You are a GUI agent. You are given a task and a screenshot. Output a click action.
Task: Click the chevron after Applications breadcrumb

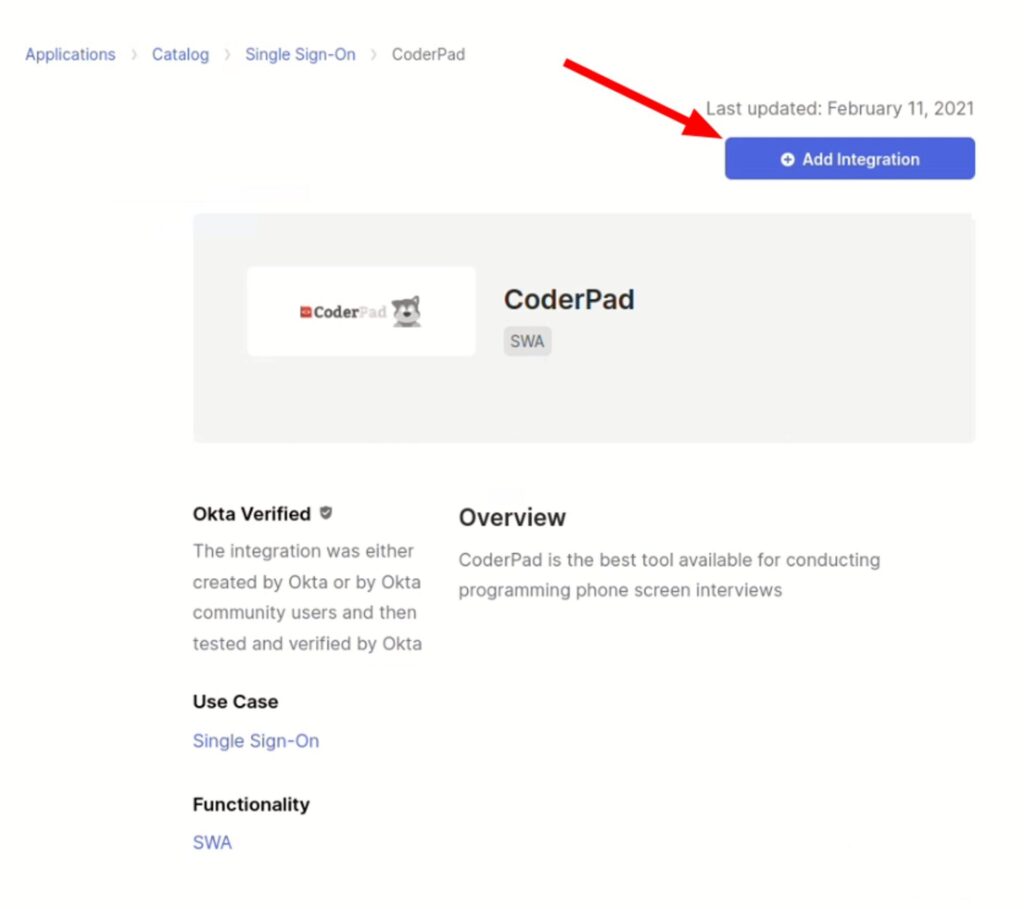(133, 55)
